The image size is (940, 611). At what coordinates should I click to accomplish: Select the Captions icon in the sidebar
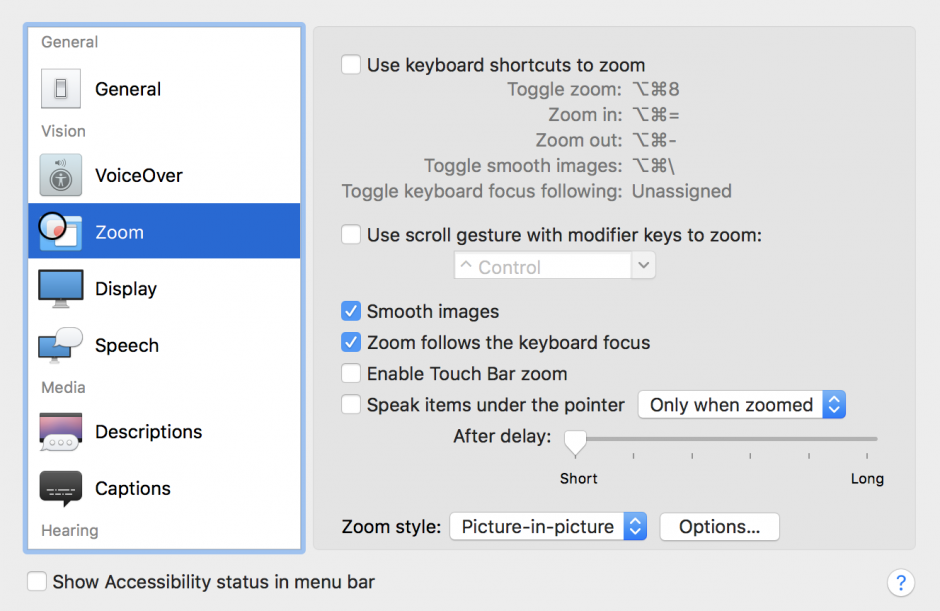tap(60, 488)
